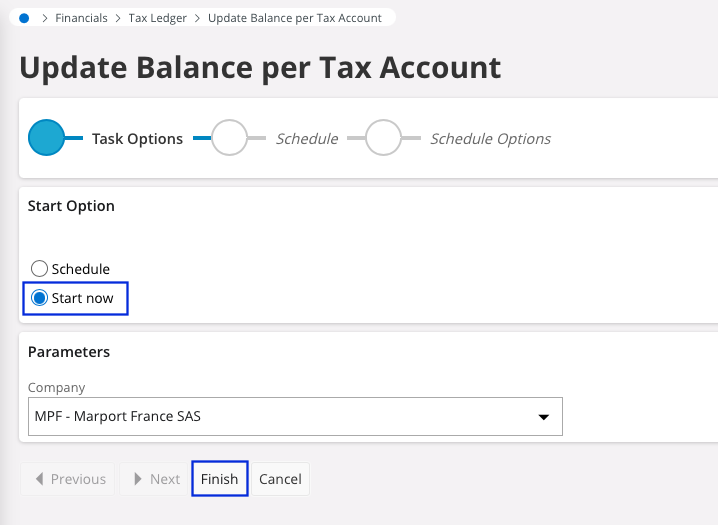The height and width of the screenshot is (525, 718).
Task: Click the Schedule Options step label
Action: (x=490, y=139)
